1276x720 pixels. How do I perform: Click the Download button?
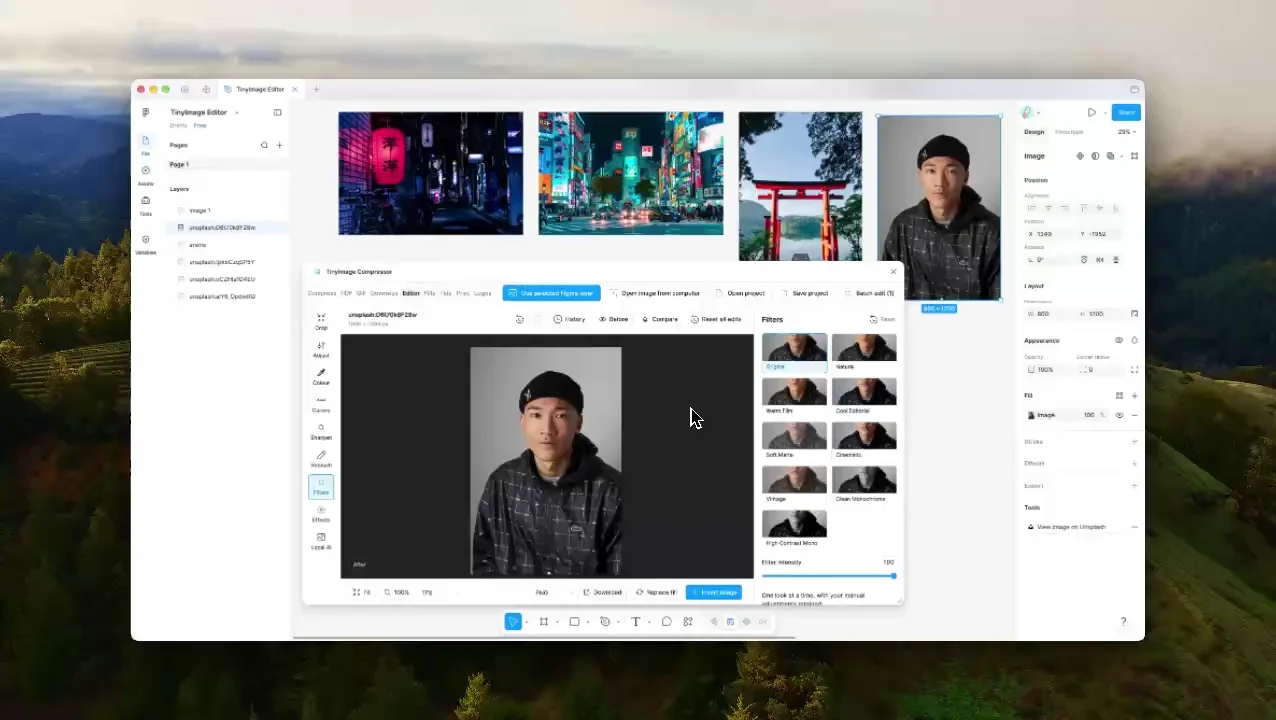[x=603, y=592]
